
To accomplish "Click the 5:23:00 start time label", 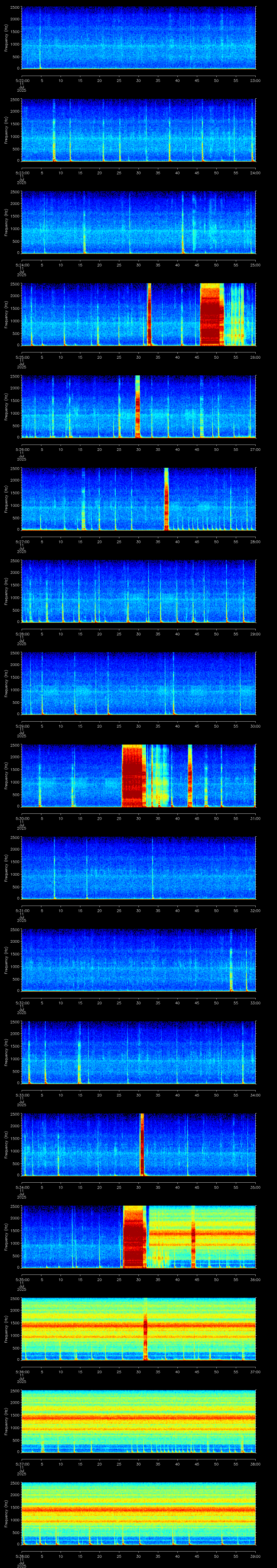I will (22, 173).
